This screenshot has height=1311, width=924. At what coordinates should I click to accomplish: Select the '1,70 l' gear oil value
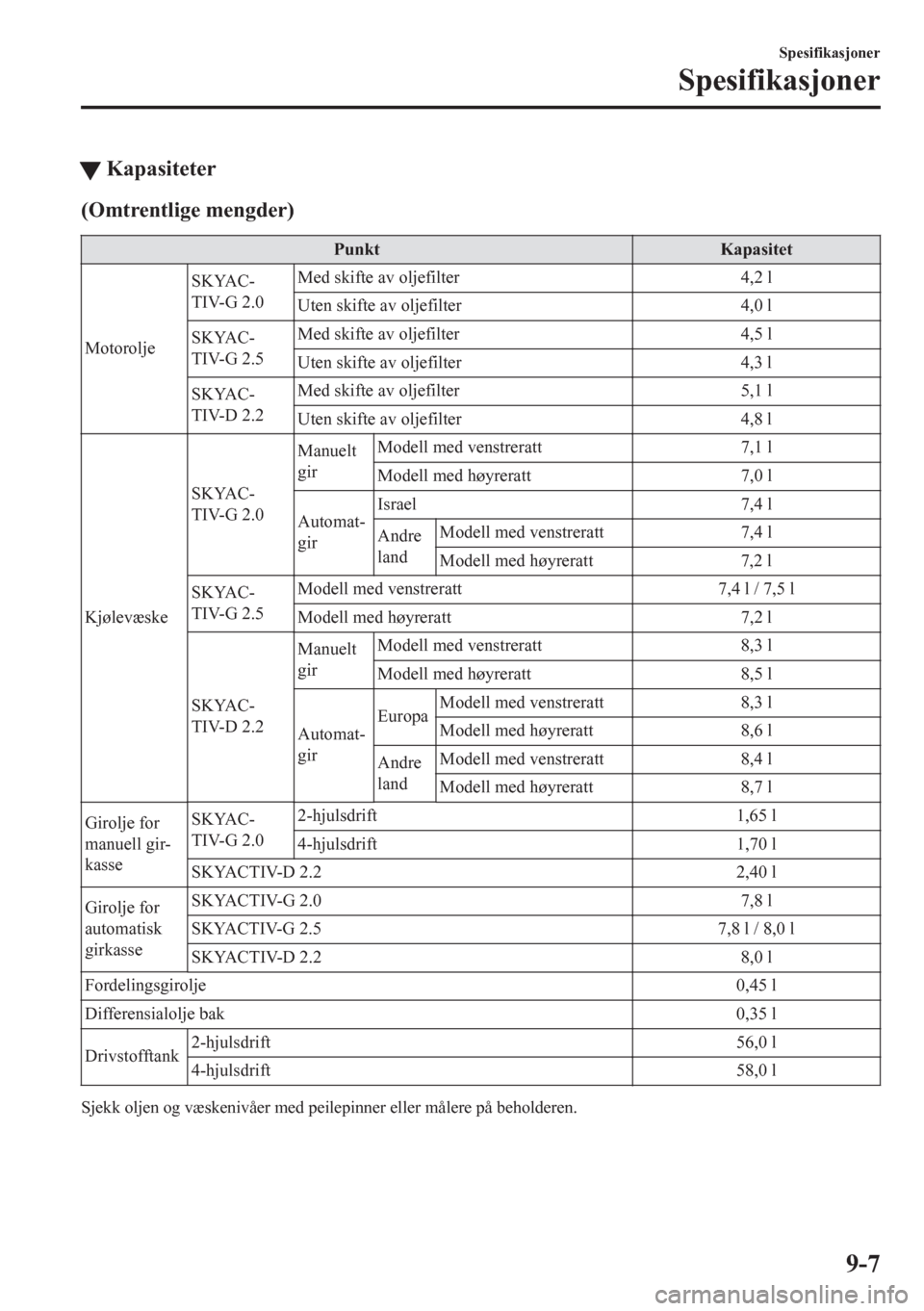coord(757,844)
